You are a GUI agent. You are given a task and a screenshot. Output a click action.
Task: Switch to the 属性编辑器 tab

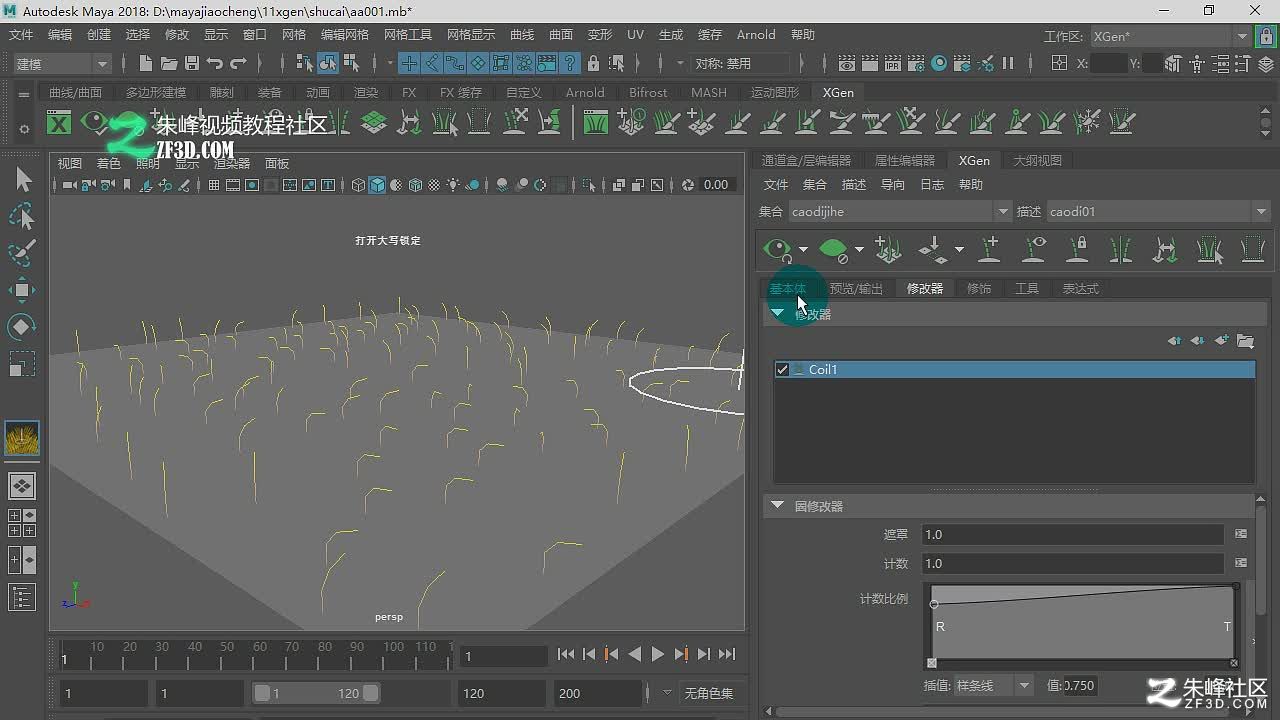click(x=904, y=160)
